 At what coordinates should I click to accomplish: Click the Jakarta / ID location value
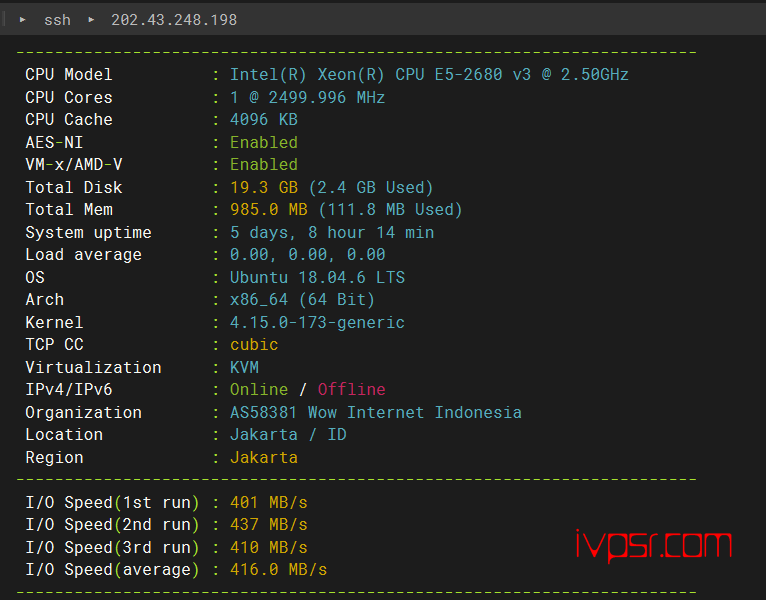pos(288,434)
